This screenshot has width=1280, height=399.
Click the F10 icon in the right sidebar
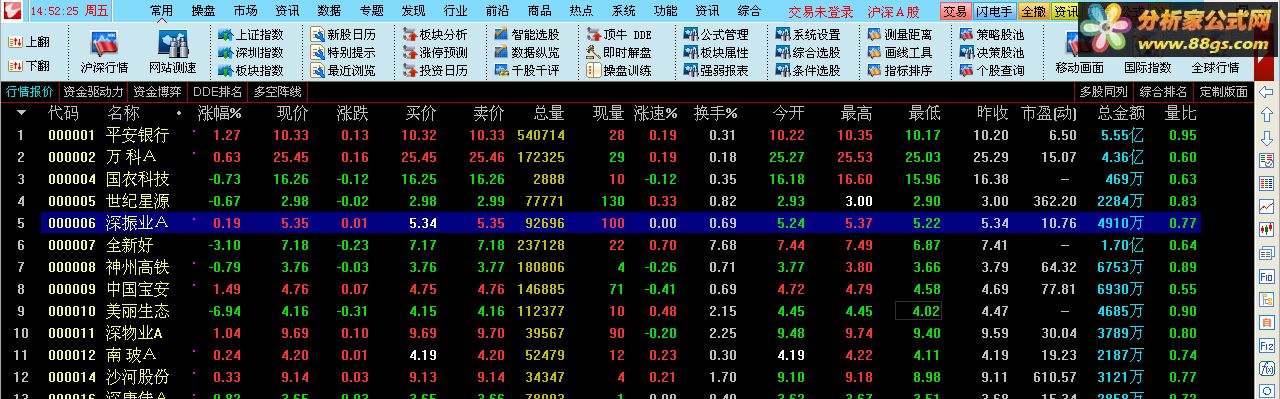[x=1266, y=275]
